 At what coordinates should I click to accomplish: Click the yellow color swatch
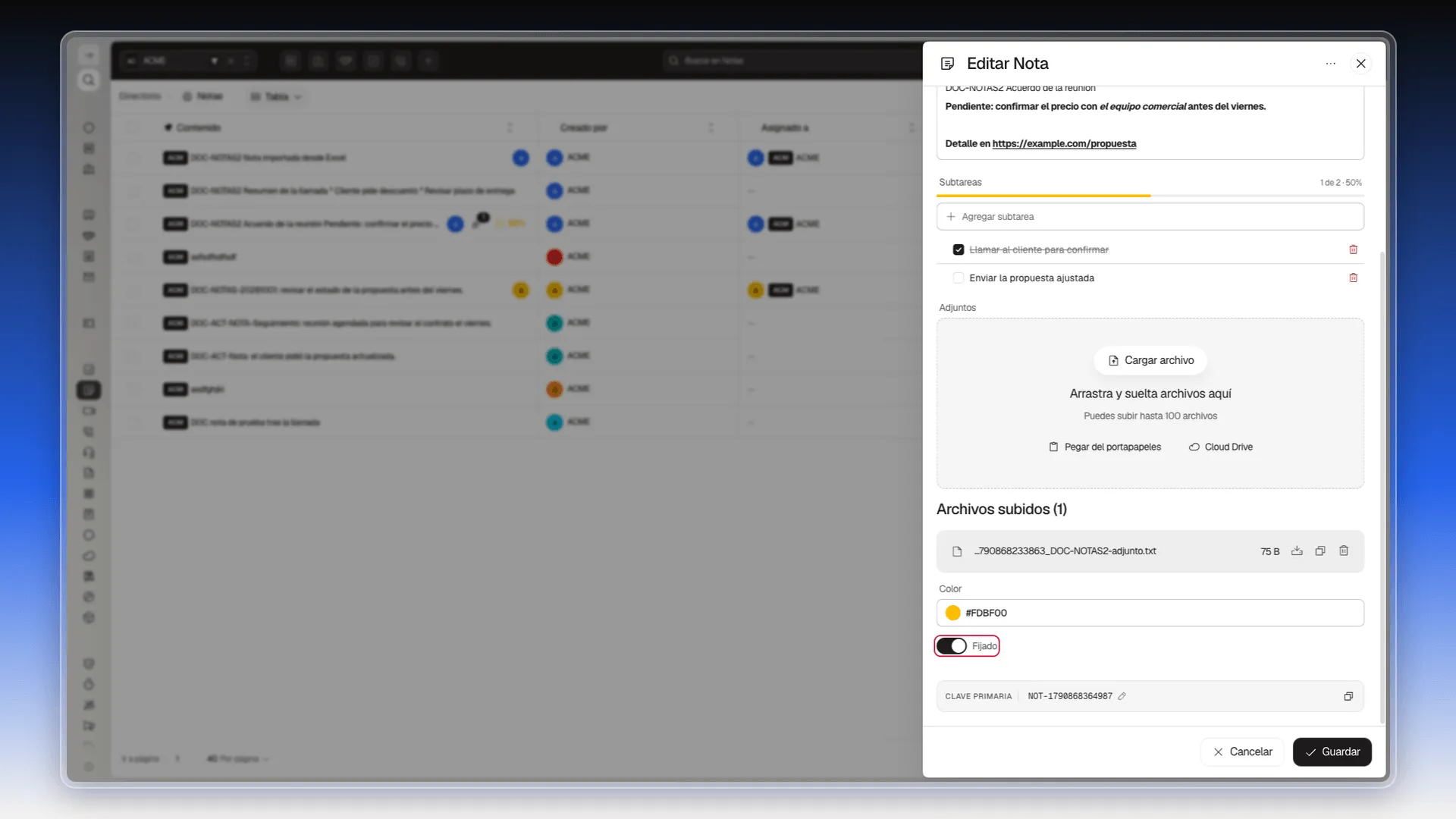click(x=953, y=613)
